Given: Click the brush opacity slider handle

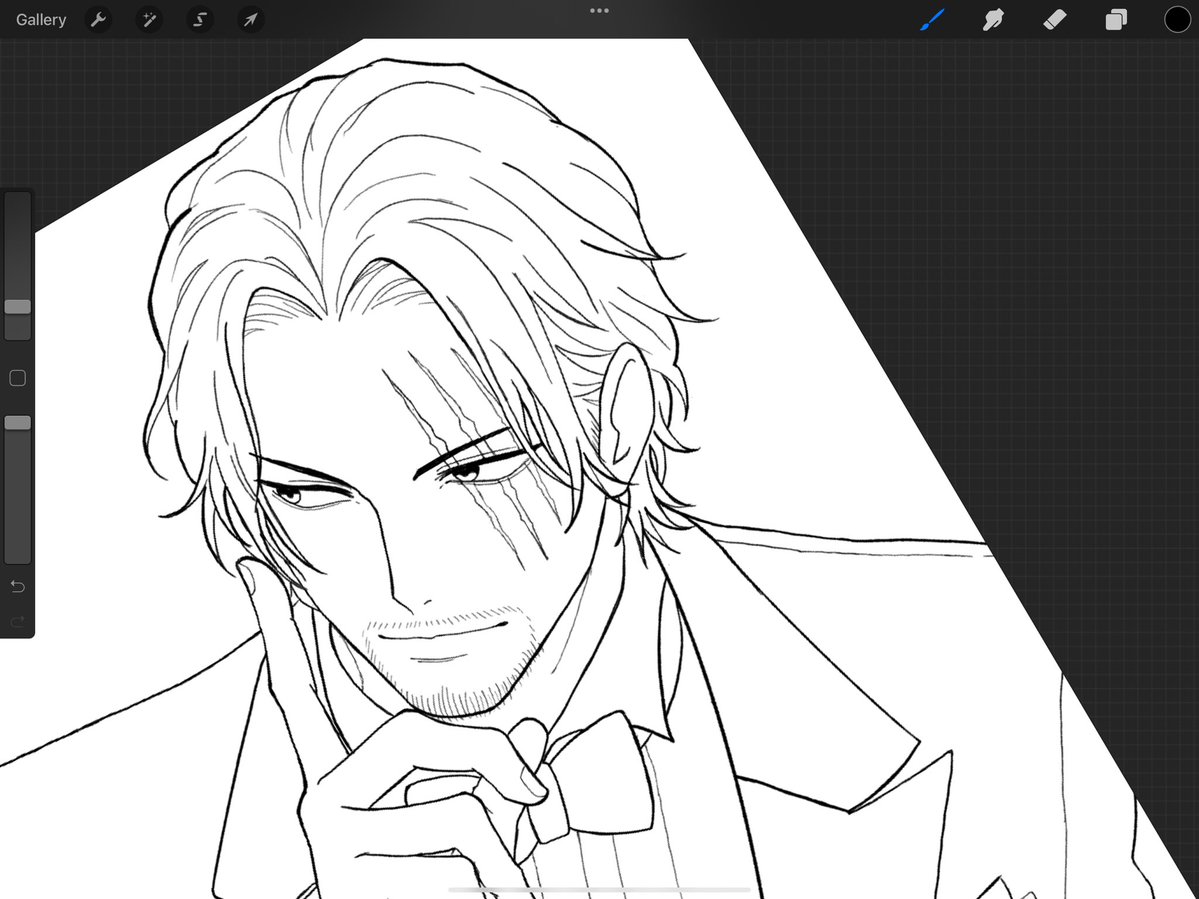Looking at the screenshot, I should [18, 423].
